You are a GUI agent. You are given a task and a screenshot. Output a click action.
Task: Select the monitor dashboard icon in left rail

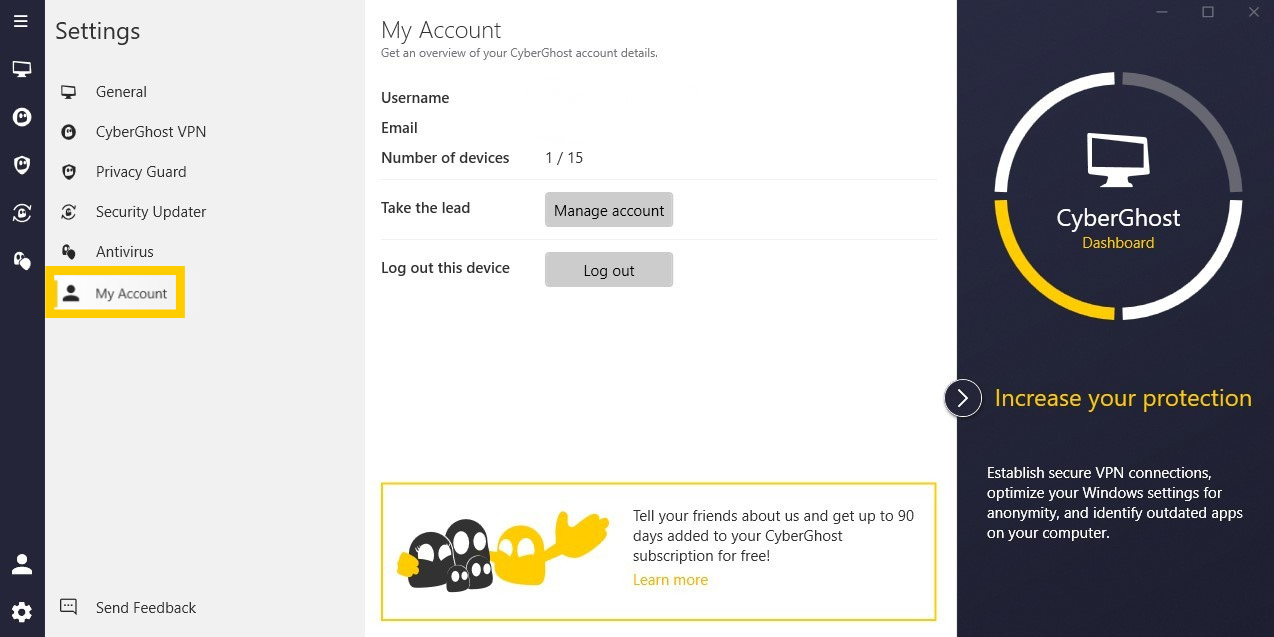pos(21,69)
